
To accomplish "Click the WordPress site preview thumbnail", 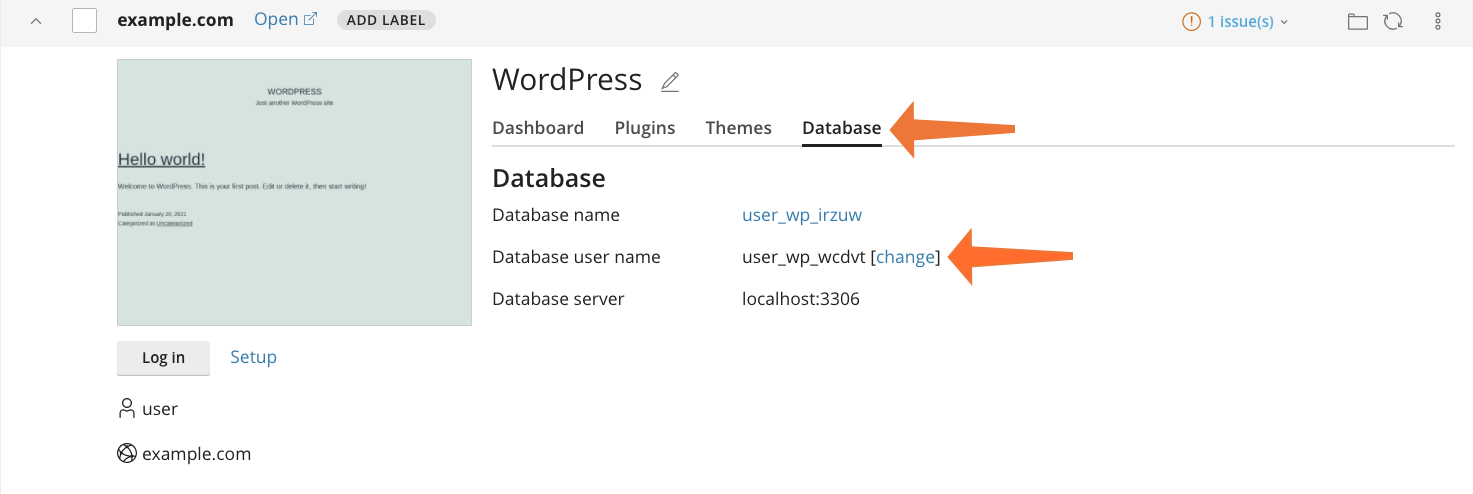I will coord(294,192).
